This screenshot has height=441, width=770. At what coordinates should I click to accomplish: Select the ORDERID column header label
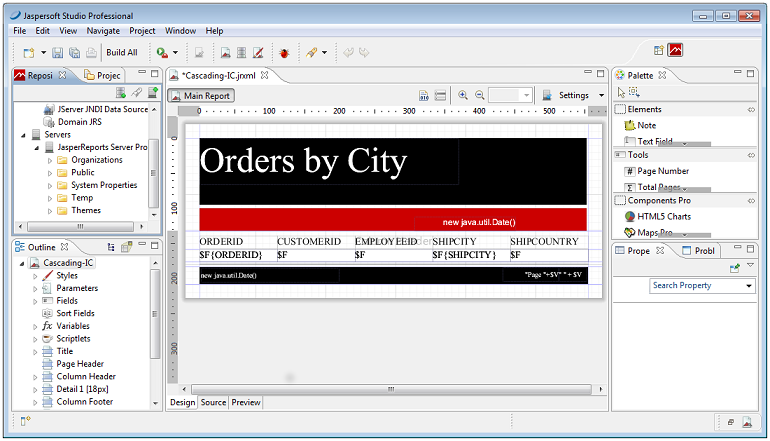tap(221, 242)
